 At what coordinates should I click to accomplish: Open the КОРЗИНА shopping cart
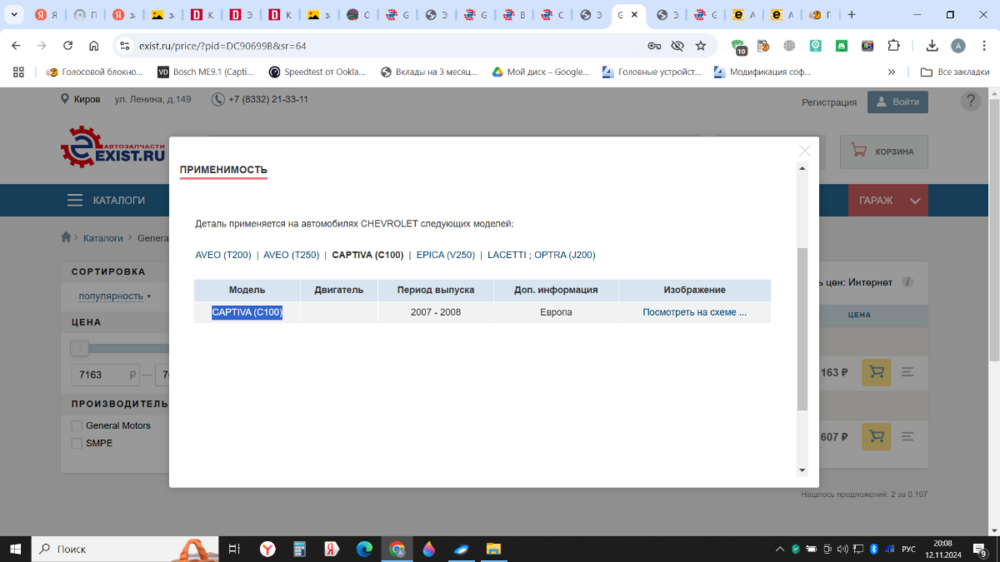click(883, 151)
